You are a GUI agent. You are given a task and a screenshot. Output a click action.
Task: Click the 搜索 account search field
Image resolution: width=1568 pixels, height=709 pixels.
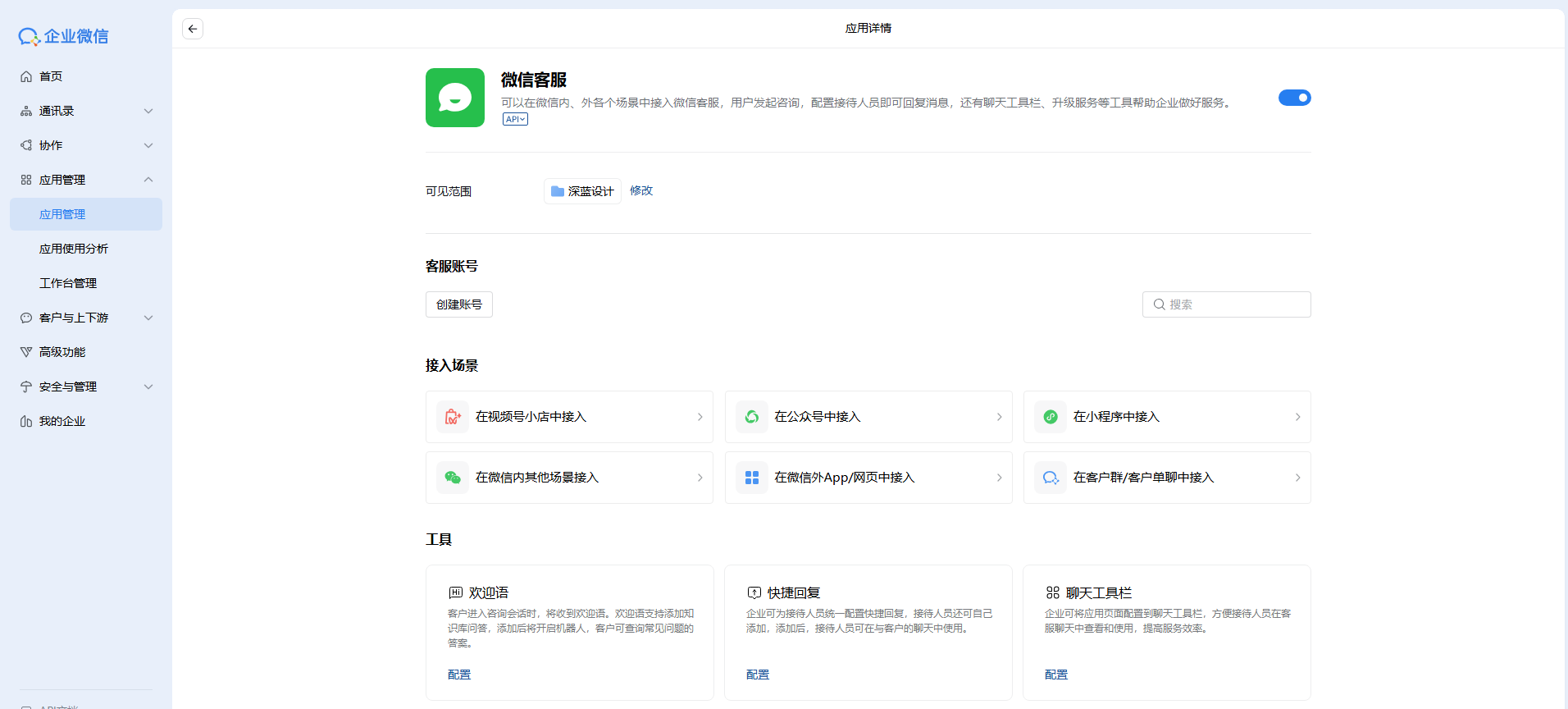click(x=1227, y=304)
